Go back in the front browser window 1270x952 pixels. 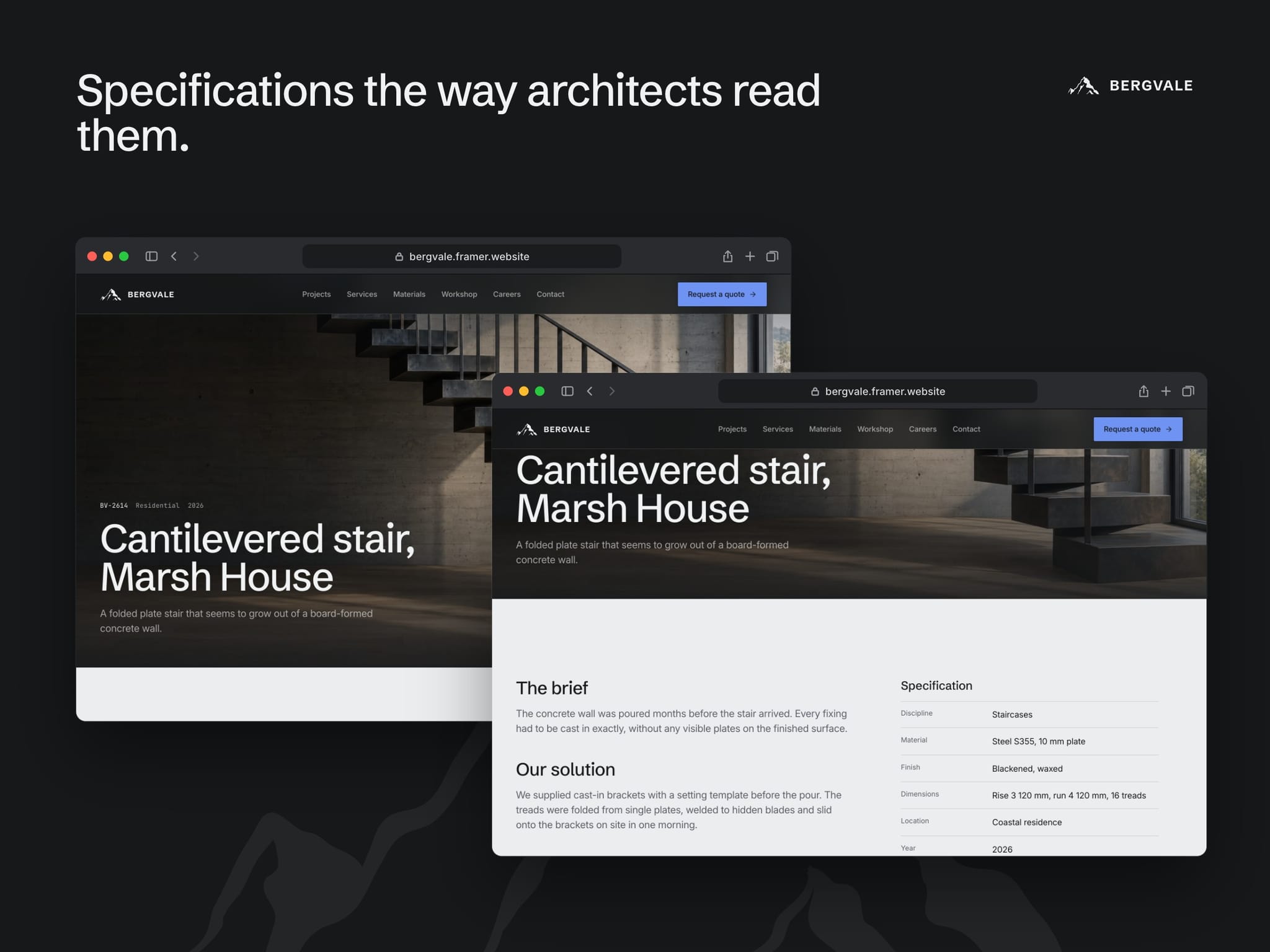pos(590,391)
